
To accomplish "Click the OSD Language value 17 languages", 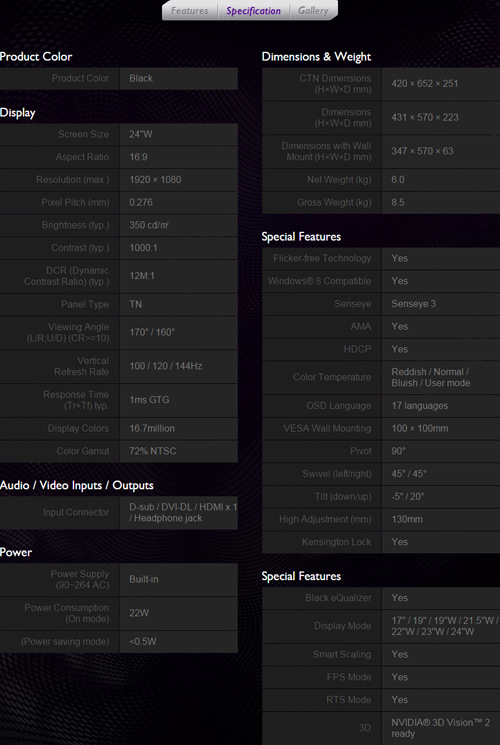I will pyautogui.click(x=420, y=406).
